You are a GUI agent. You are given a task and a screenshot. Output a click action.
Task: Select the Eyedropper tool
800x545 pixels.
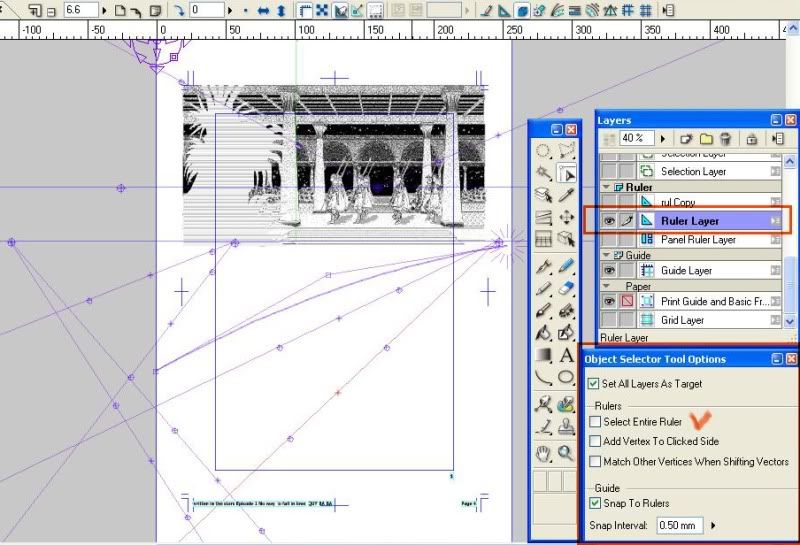point(566,195)
